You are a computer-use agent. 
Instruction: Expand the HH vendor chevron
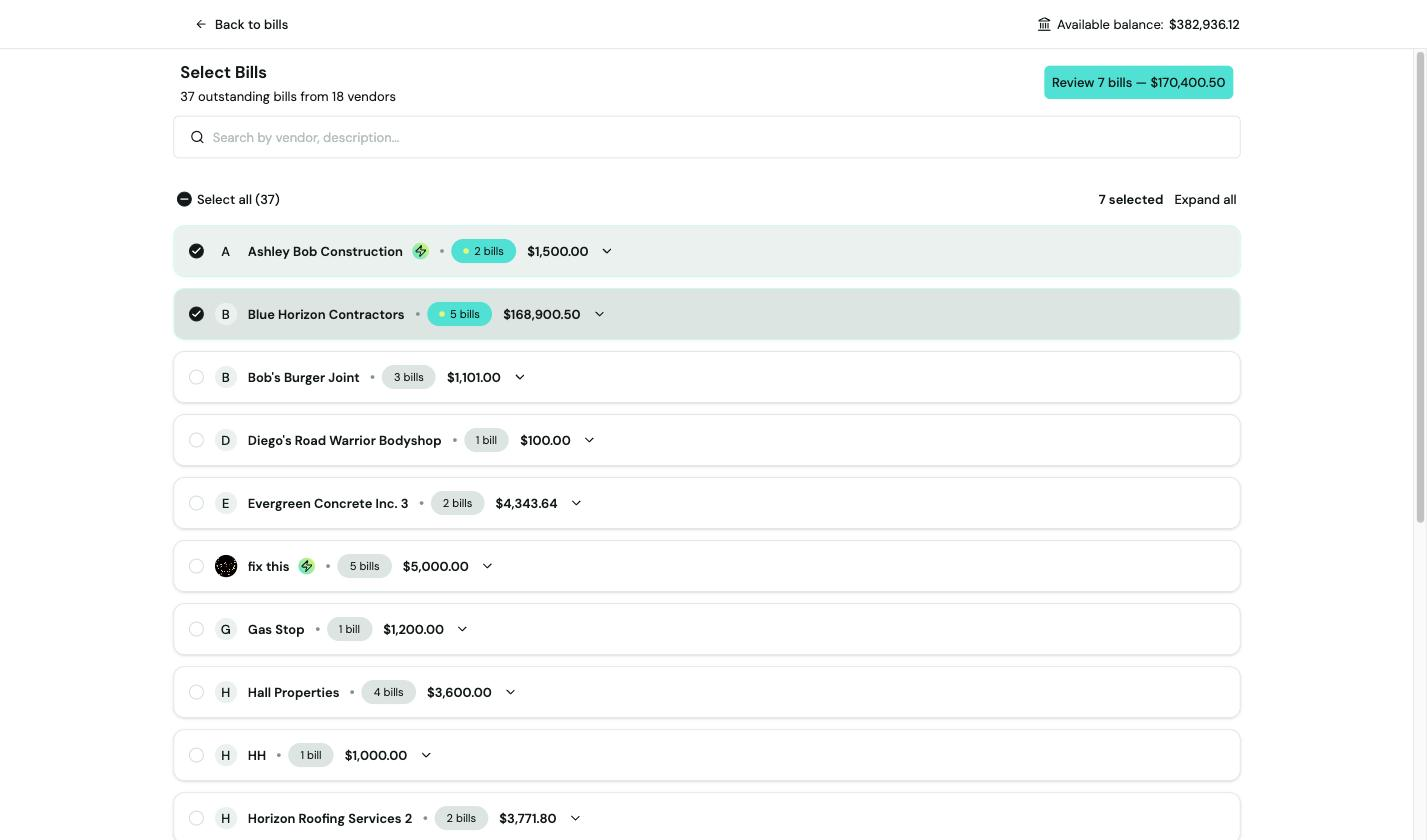point(426,755)
